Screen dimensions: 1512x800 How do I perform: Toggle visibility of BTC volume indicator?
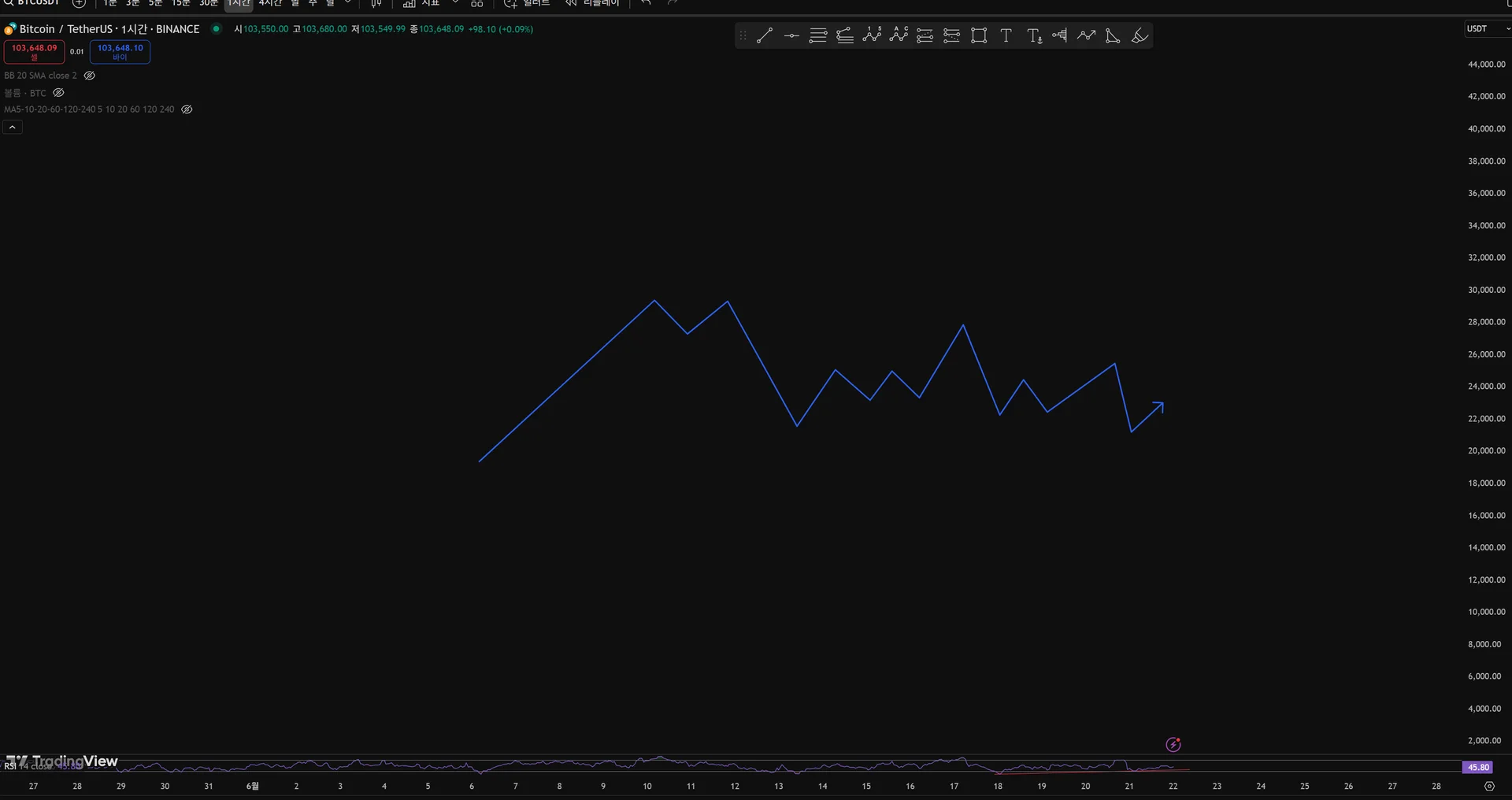pos(58,93)
